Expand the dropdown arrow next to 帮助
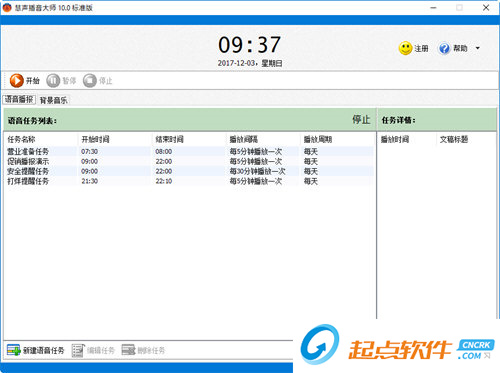This screenshot has width=500, height=373. pyautogui.click(x=478, y=48)
